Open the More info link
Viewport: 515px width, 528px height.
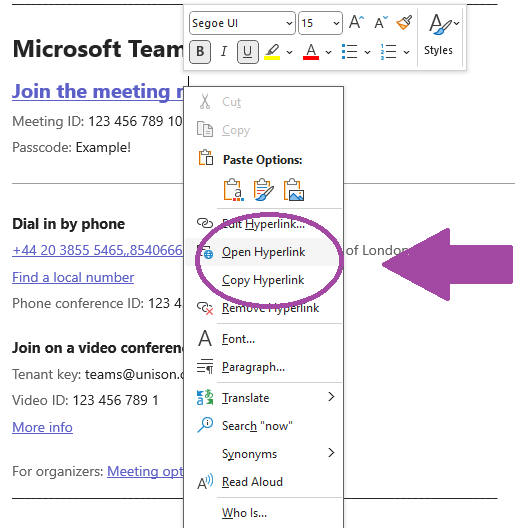[x=42, y=427]
